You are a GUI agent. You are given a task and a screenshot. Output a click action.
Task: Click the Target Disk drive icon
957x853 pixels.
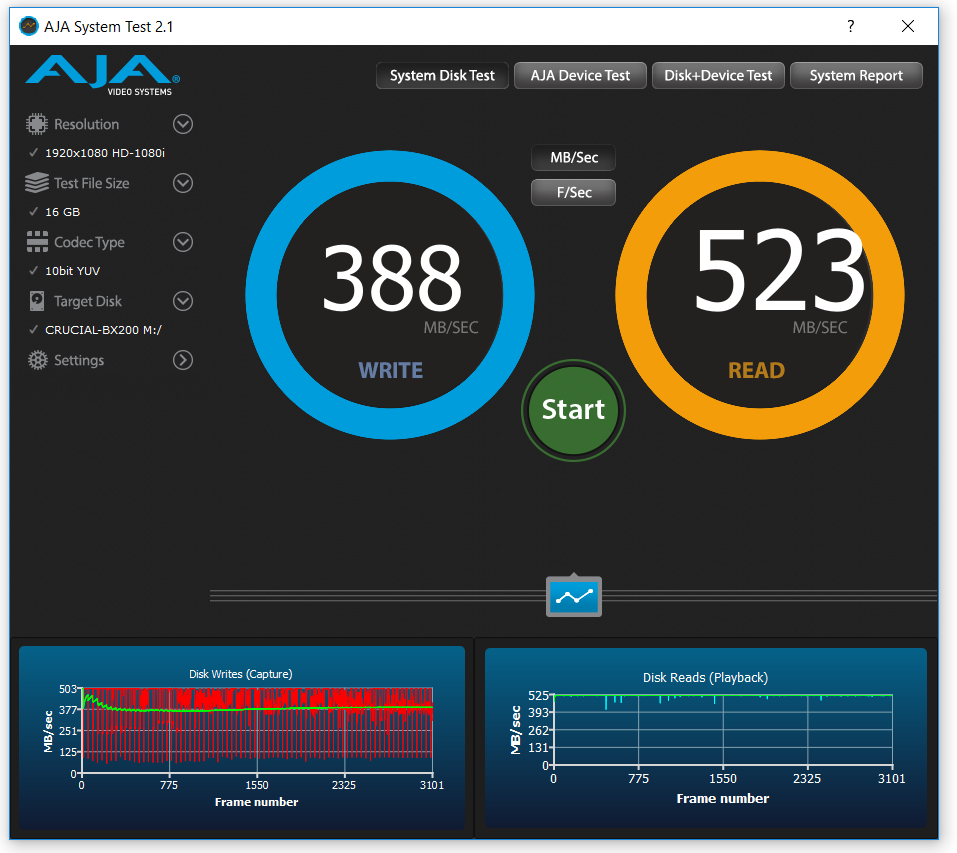pos(37,301)
